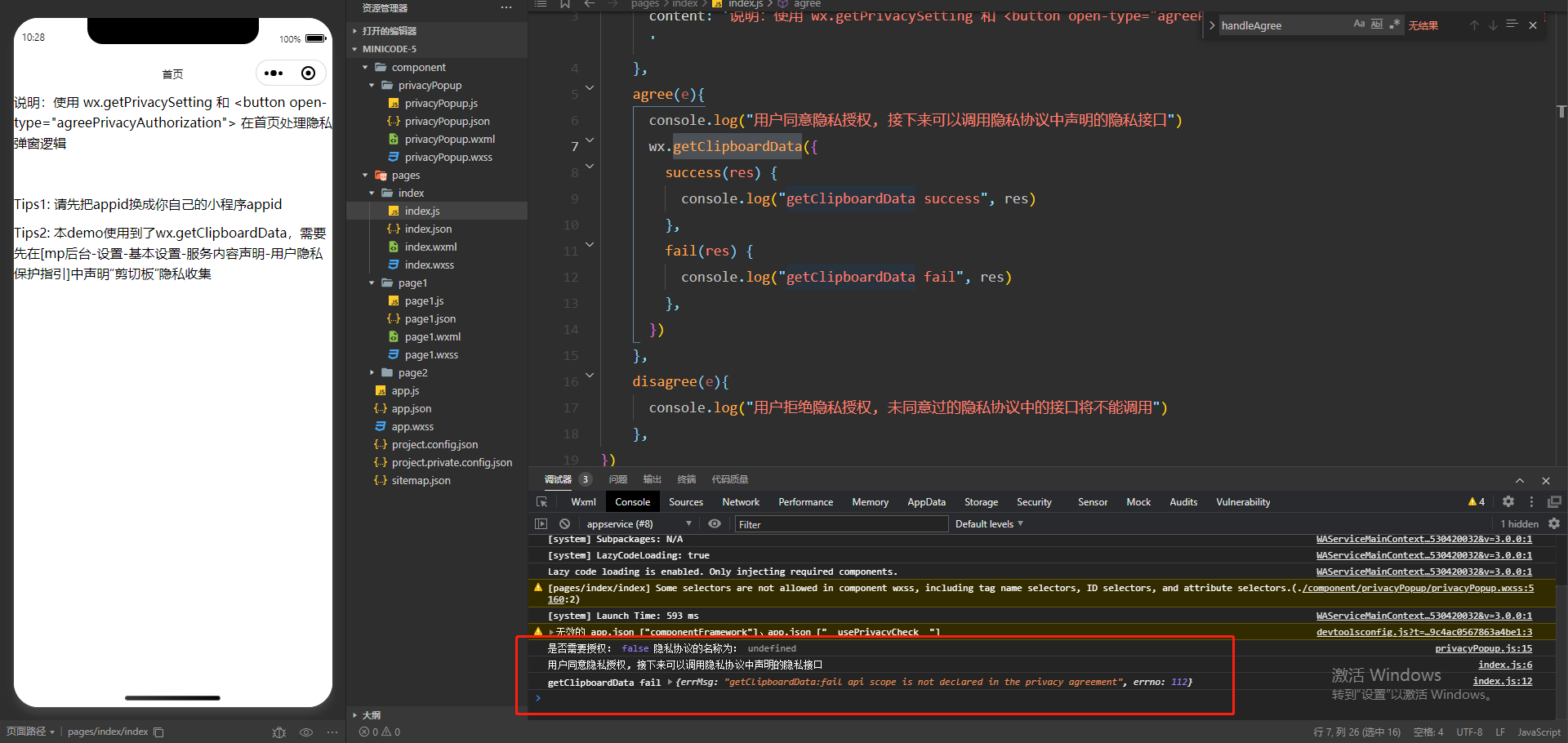
Task: Tap the simulator capsule close circle
Action: click(308, 73)
